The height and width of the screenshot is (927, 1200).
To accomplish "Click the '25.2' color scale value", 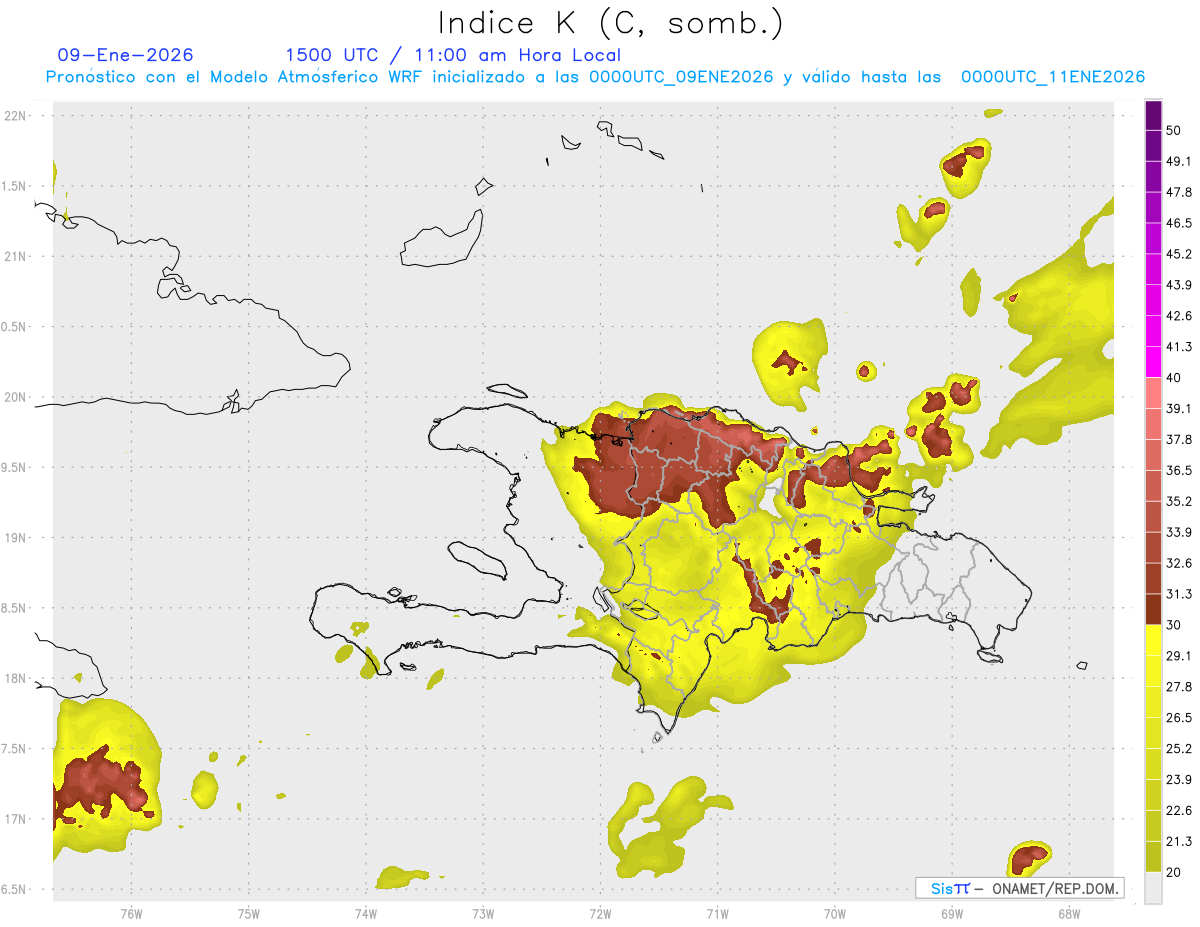I will click(1179, 748).
